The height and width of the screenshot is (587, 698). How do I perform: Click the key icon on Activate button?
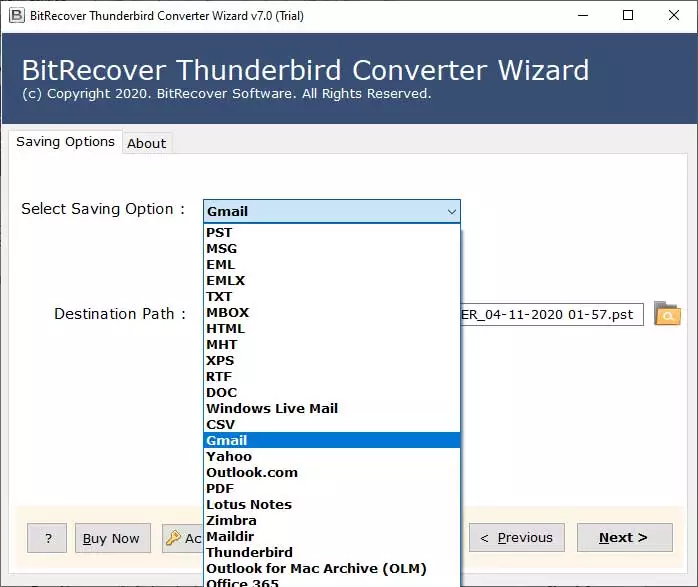(x=173, y=538)
